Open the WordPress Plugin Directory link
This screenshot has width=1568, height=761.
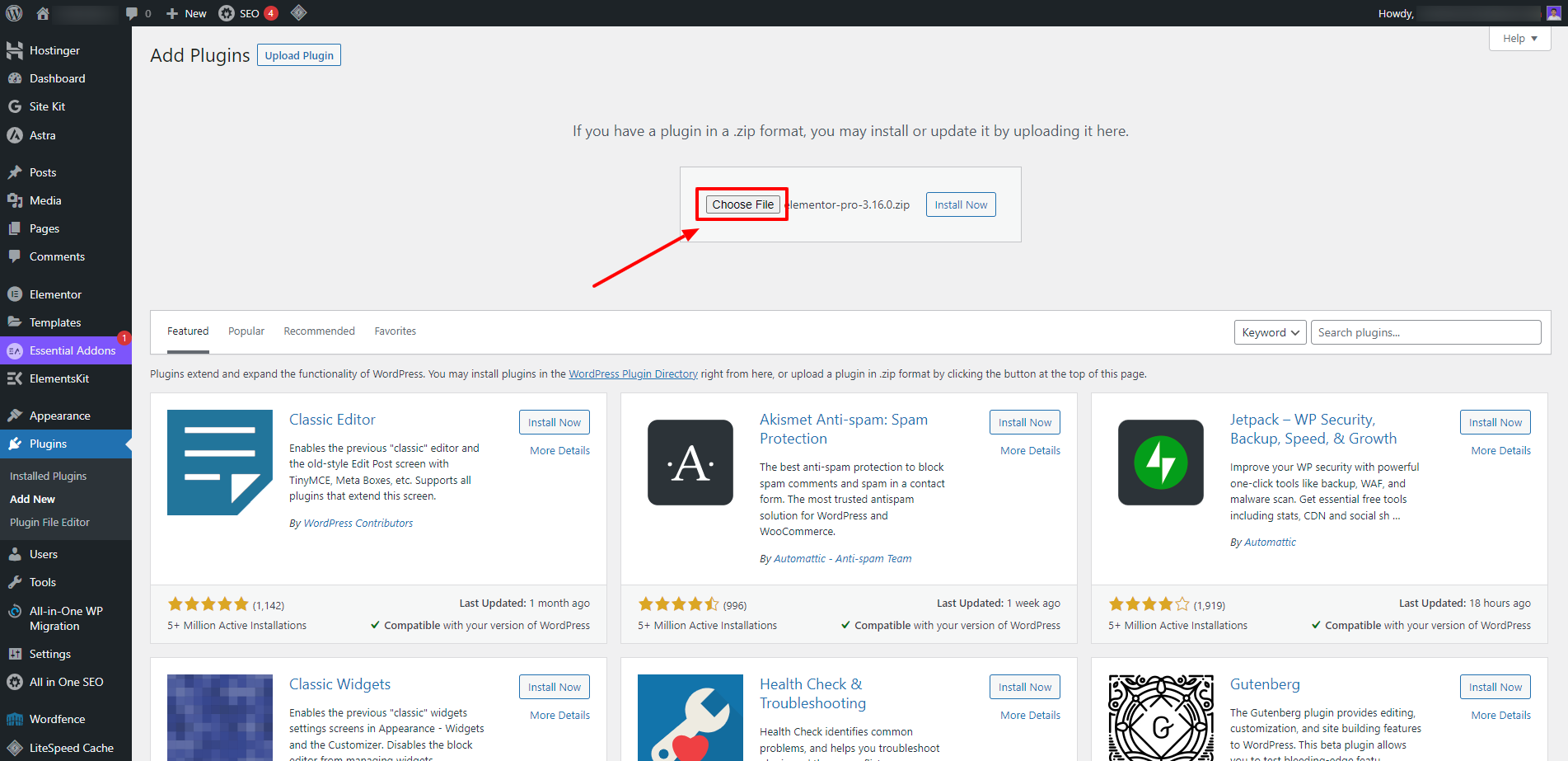(x=633, y=374)
